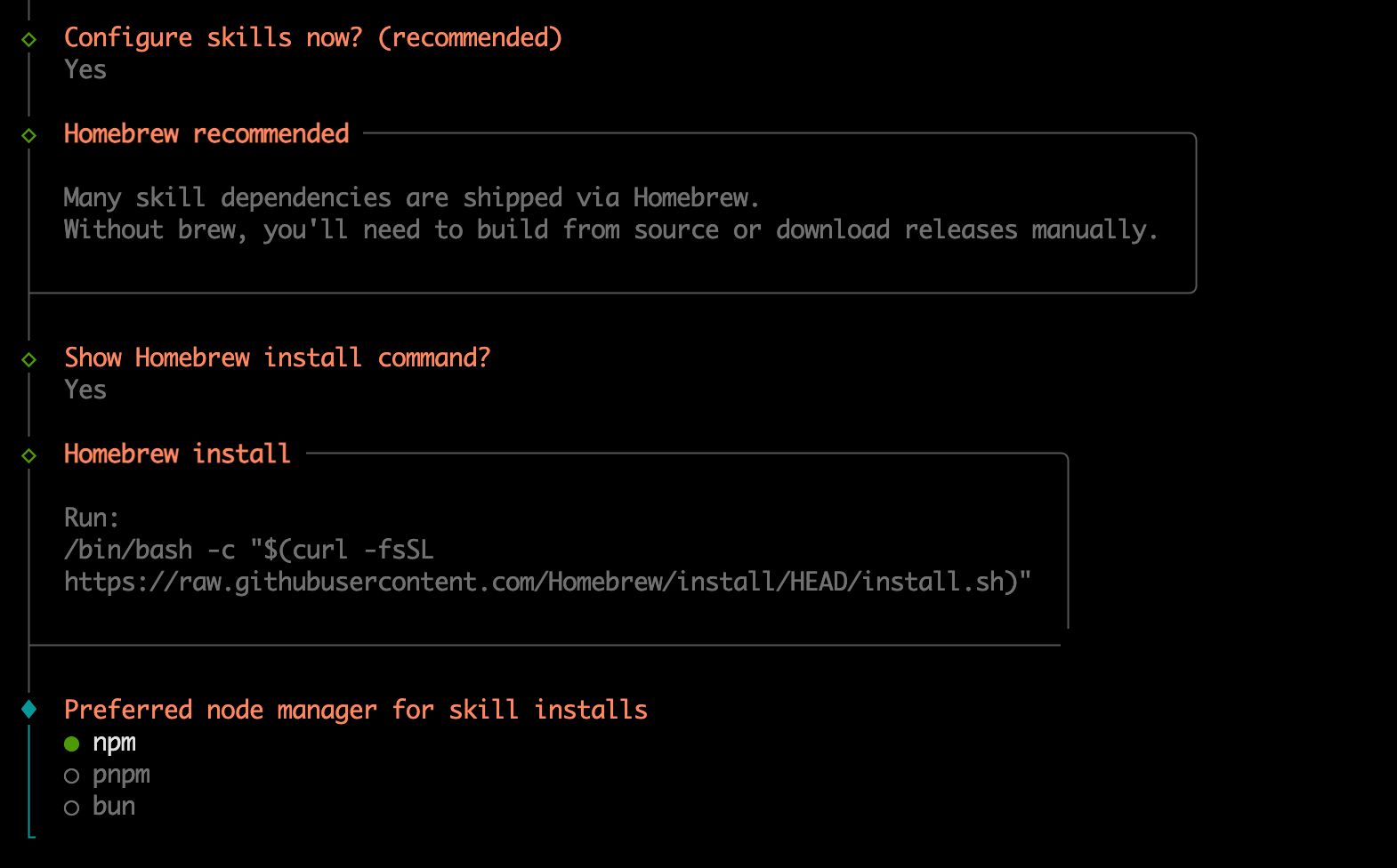Click the Show Homebrew install command? prompt
The width and height of the screenshot is (1397, 868).
point(277,358)
